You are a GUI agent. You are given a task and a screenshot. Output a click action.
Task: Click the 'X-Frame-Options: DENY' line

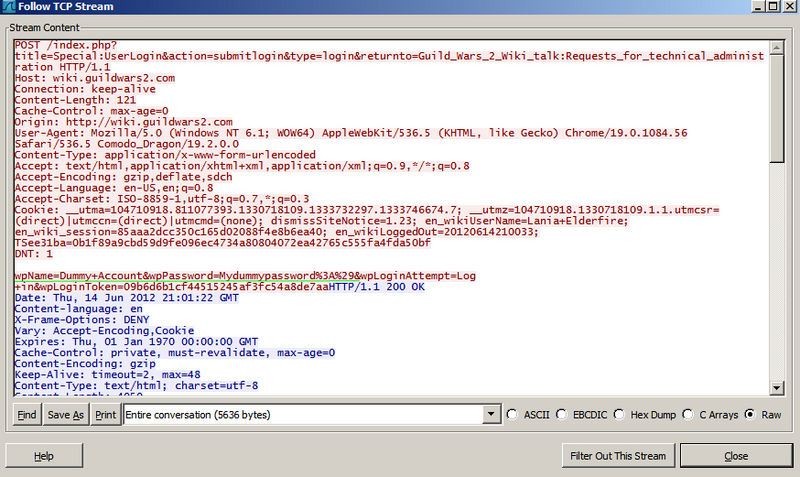click(x=82, y=320)
